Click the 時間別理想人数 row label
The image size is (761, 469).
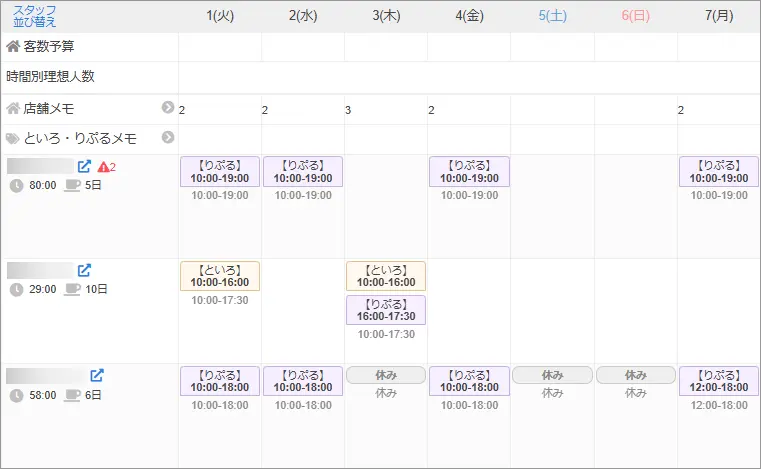[50, 76]
